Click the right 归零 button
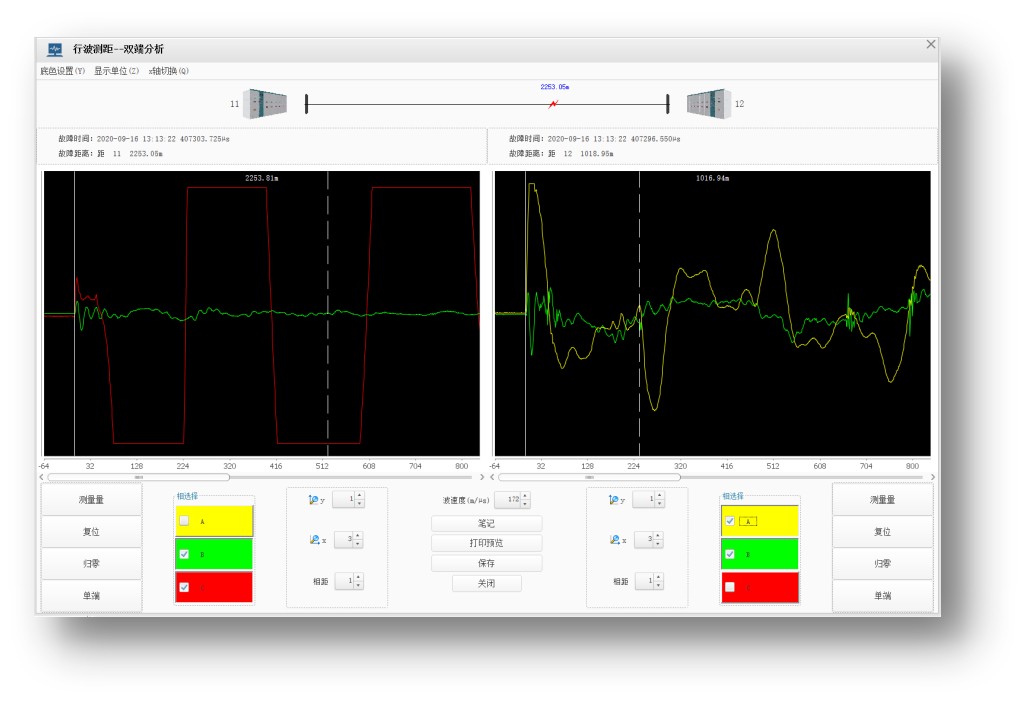 coord(882,564)
